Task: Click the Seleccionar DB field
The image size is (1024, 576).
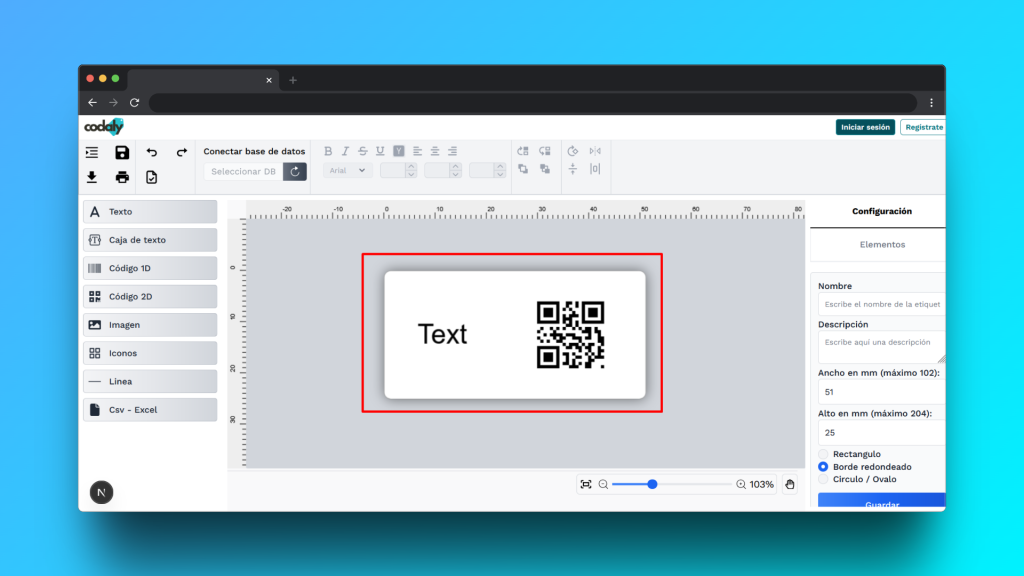Action: (244, 171)
